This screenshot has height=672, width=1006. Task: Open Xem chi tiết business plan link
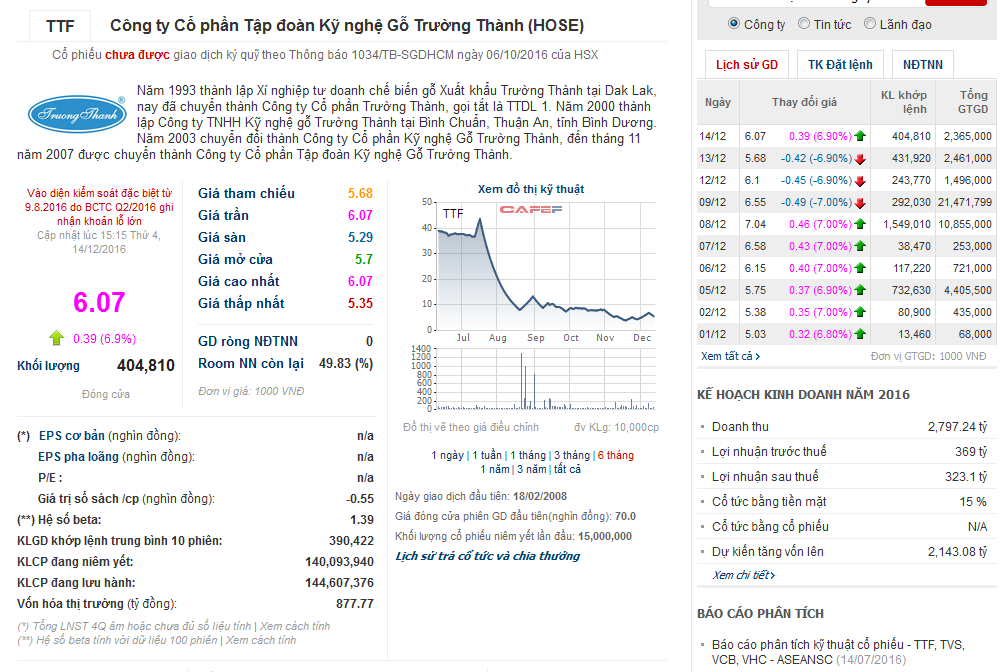[x=744, y=575]
